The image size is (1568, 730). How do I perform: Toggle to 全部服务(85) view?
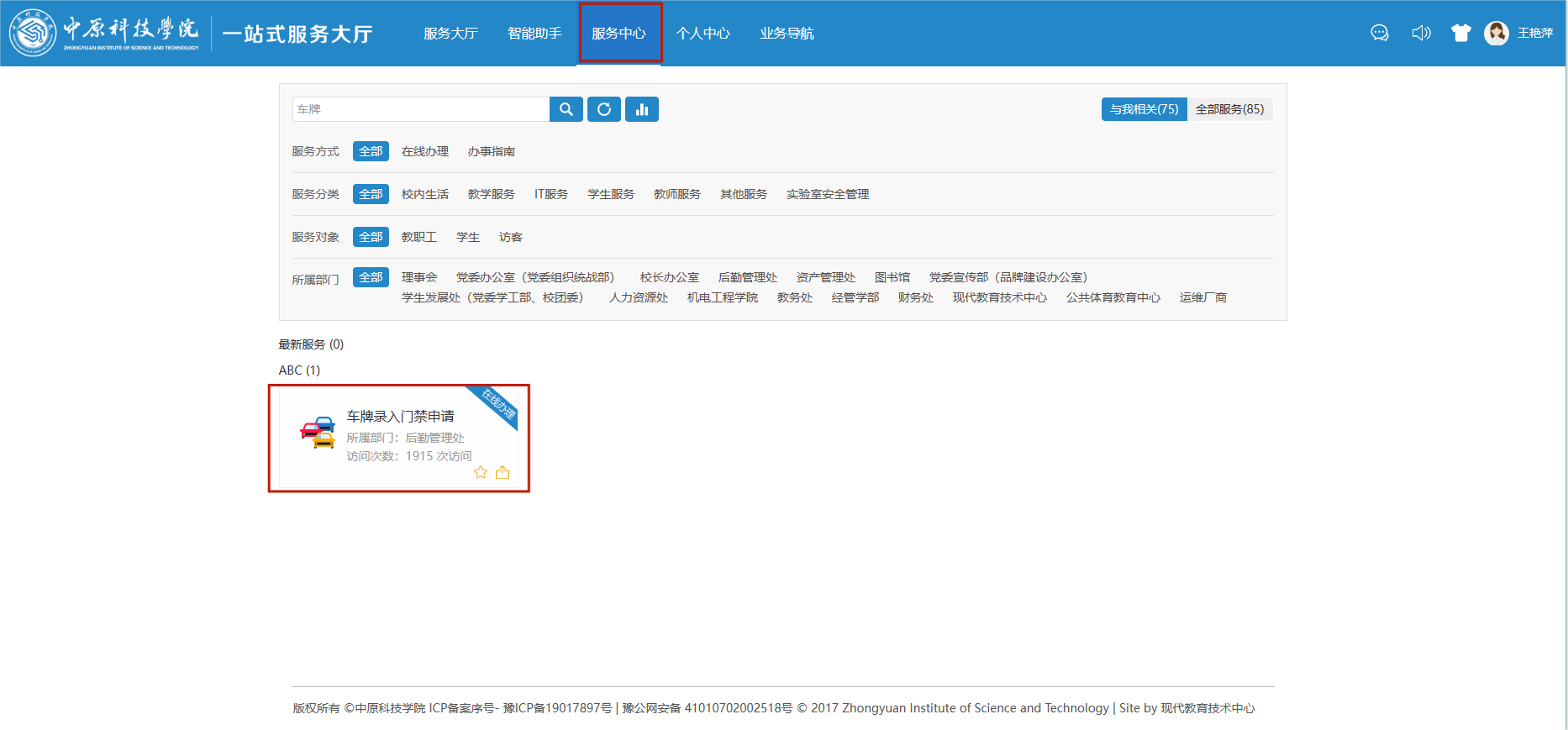coord(1229,109)
